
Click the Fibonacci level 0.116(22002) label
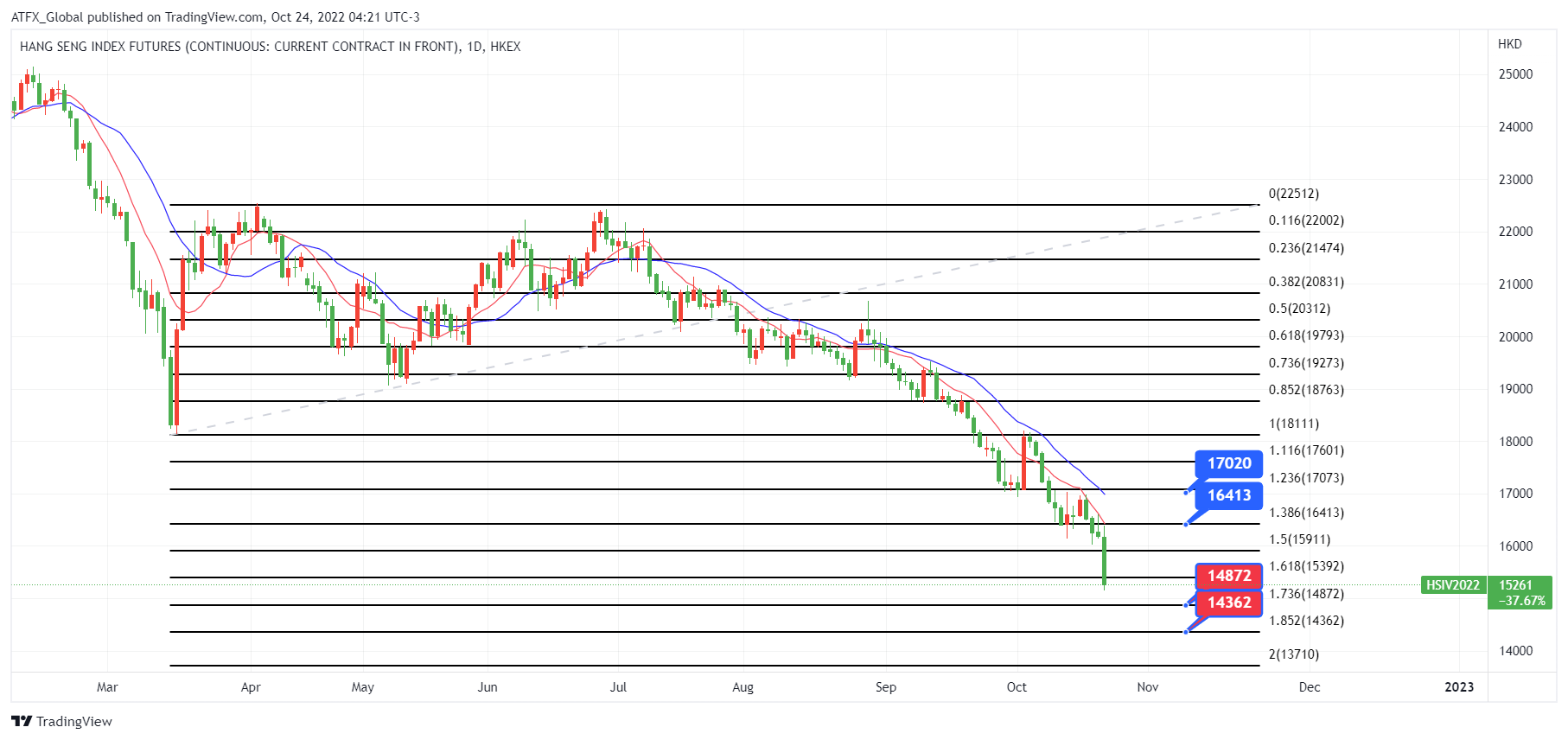(x=1306, y=220)
